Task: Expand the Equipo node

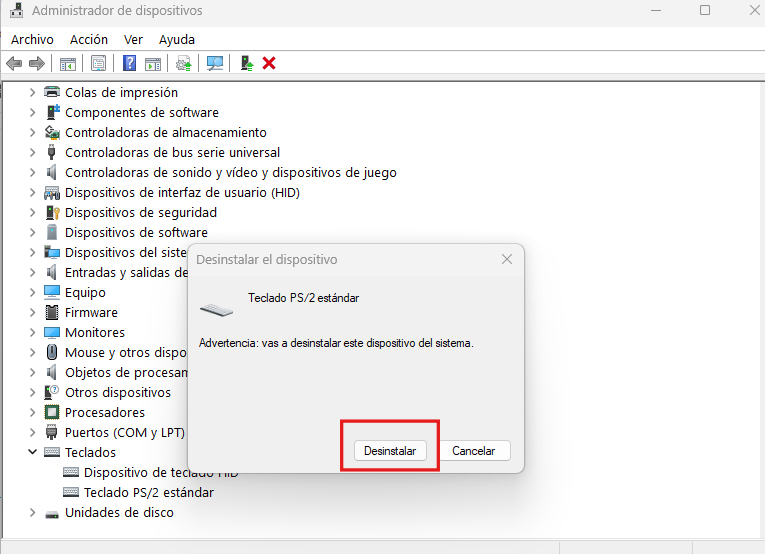Action: (x=32, y=292)
